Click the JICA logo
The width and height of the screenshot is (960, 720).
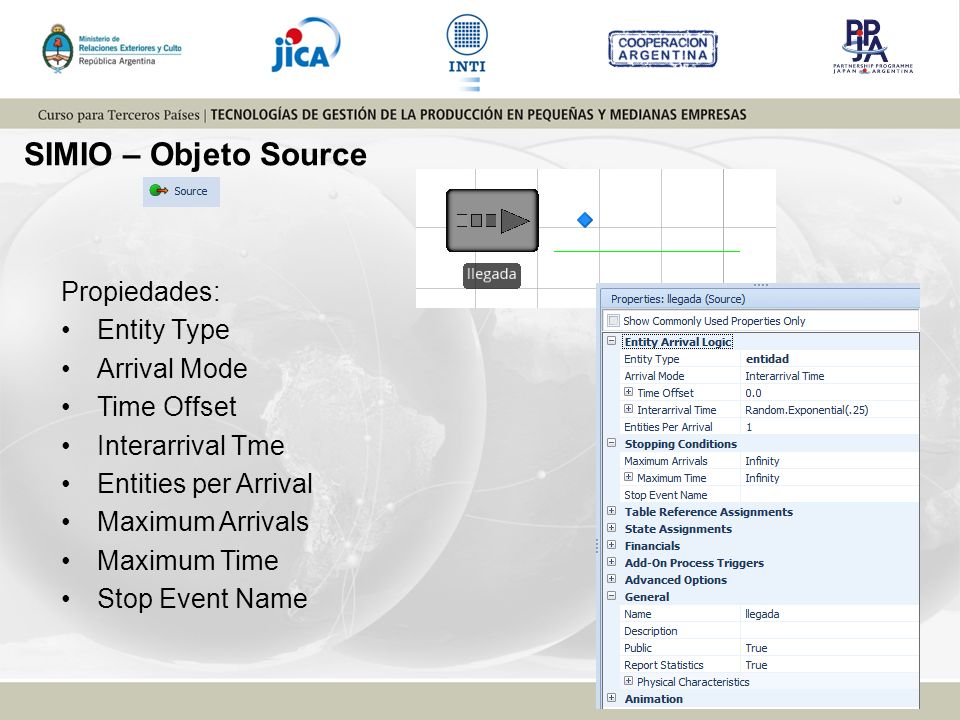(x=306, y=45)
